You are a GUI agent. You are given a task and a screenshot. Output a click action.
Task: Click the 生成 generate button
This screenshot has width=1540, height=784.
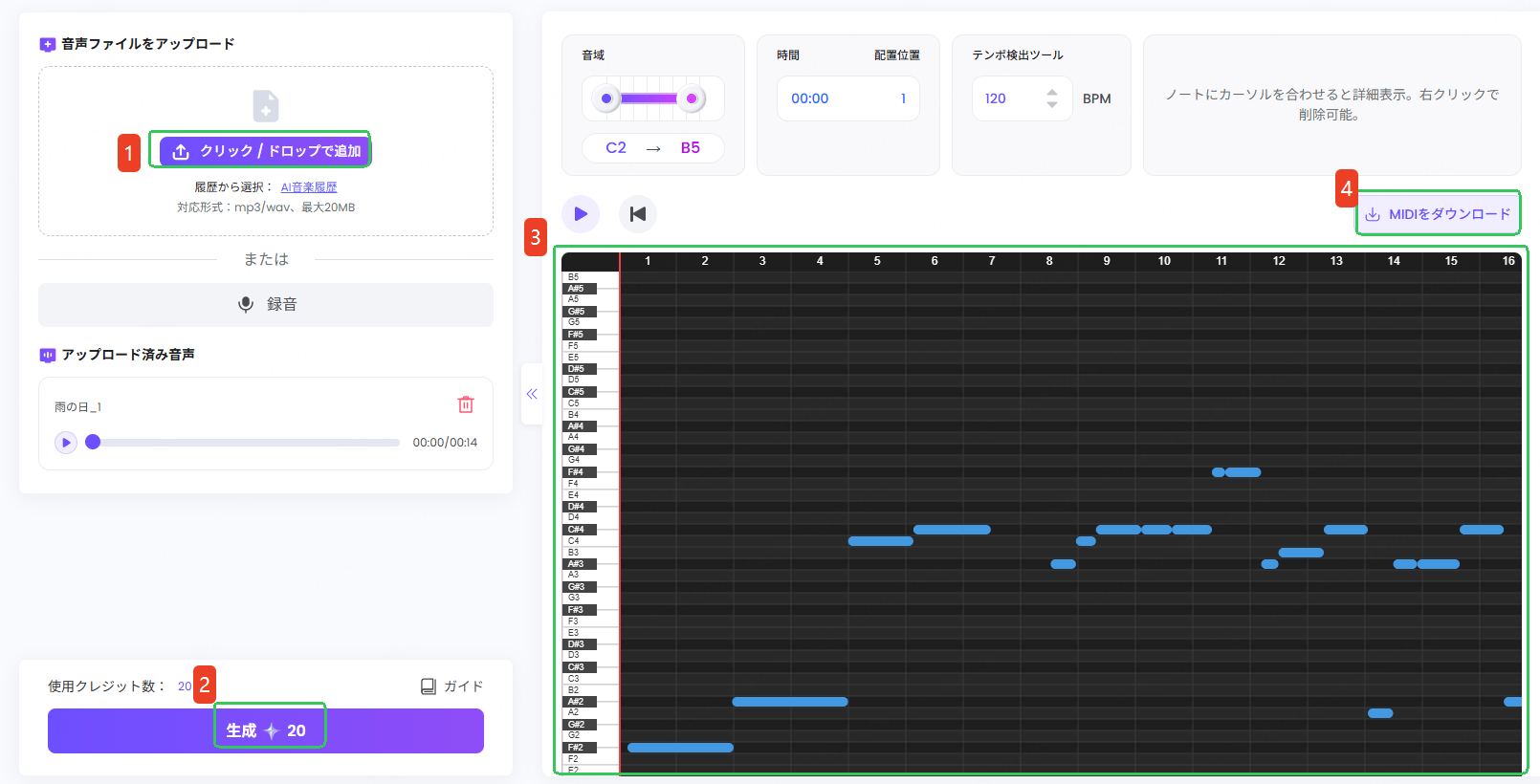coord(266,730)
